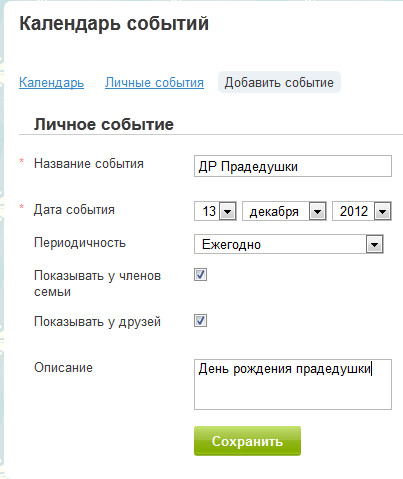403x479 pixels.
Task: Open the year dropdown showing 2012
Action: click(x=362, y=211)
